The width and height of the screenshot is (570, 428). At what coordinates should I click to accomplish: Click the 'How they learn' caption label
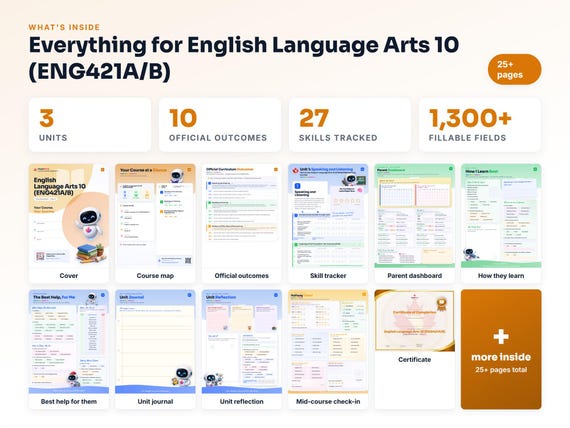pos(501,276)
